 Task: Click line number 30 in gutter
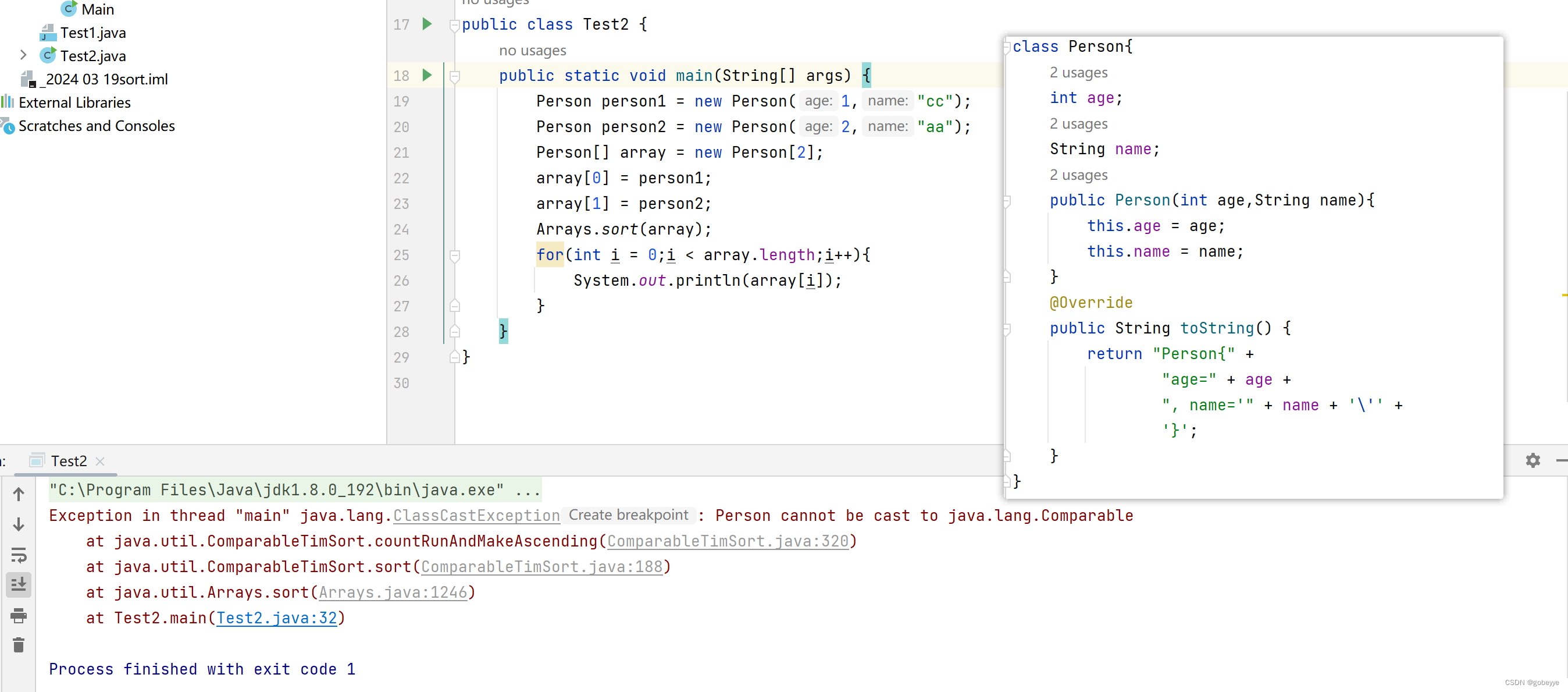(401, 382)
